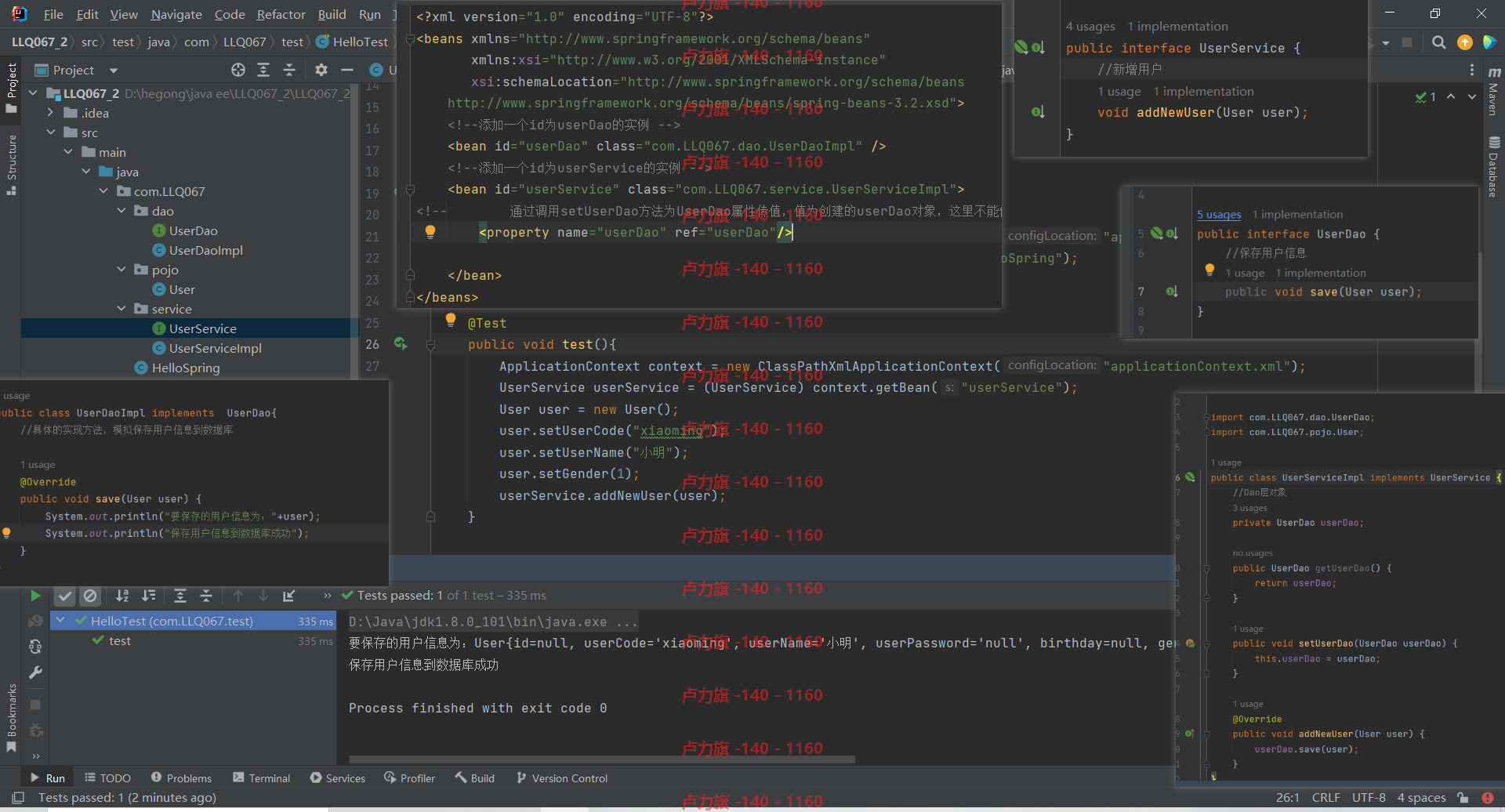Viewport: 1505px width, 812px height.
Task: Open the Refactor menu
Action: point(281,14)
